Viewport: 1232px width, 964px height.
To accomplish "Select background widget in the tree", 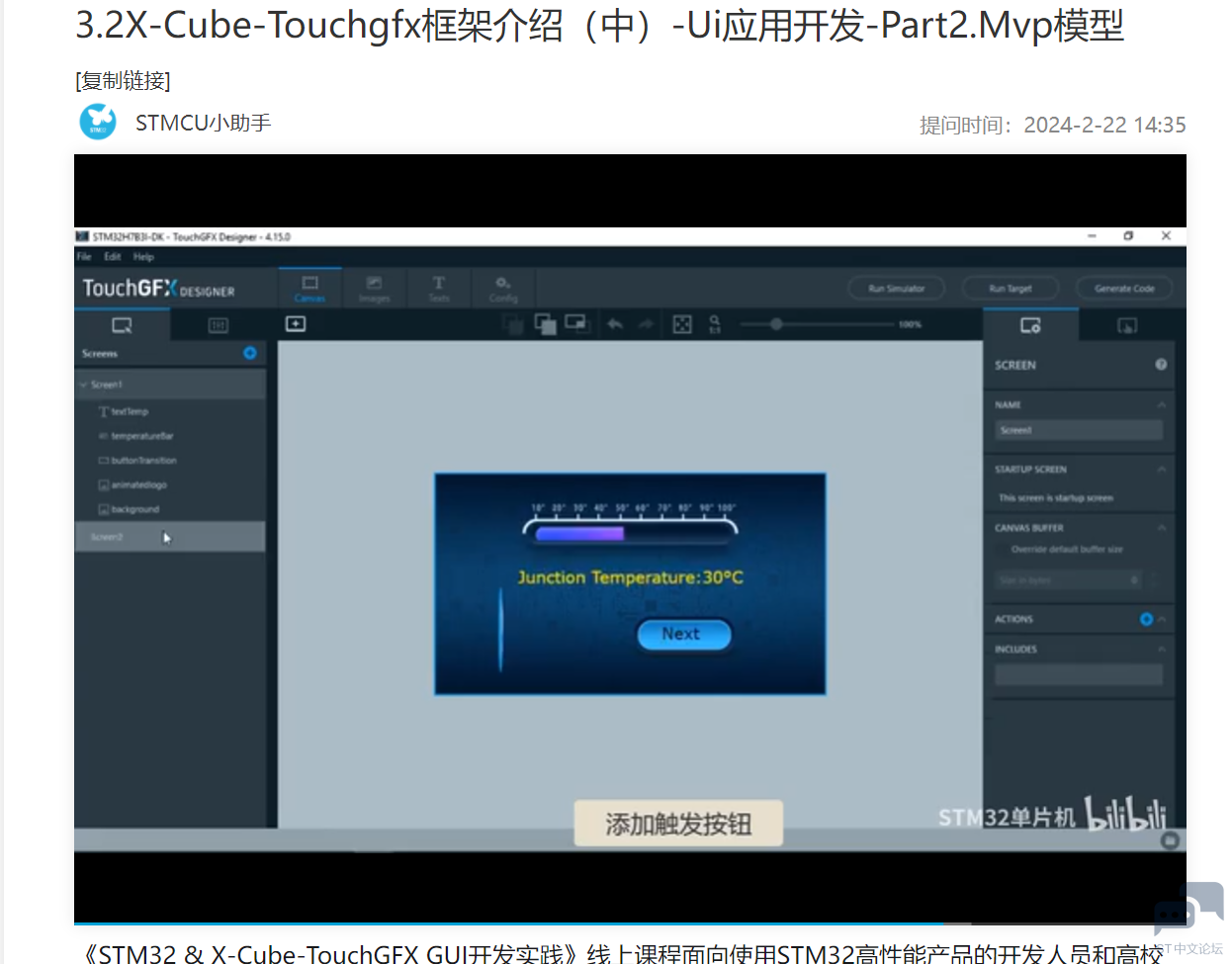I will 135,509.
